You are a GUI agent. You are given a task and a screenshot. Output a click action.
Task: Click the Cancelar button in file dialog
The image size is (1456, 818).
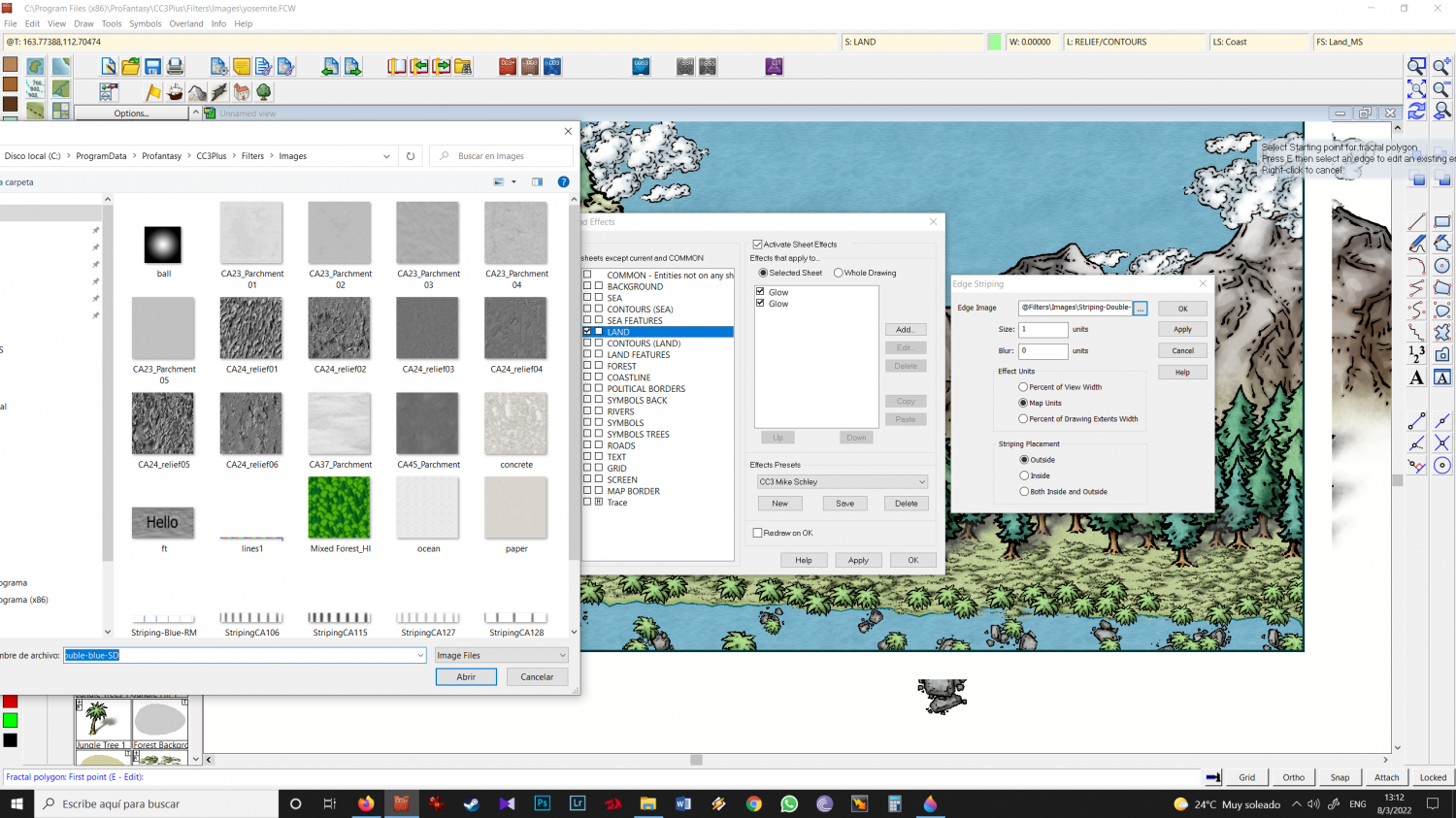pyautogui.click(x=537, y=677)
